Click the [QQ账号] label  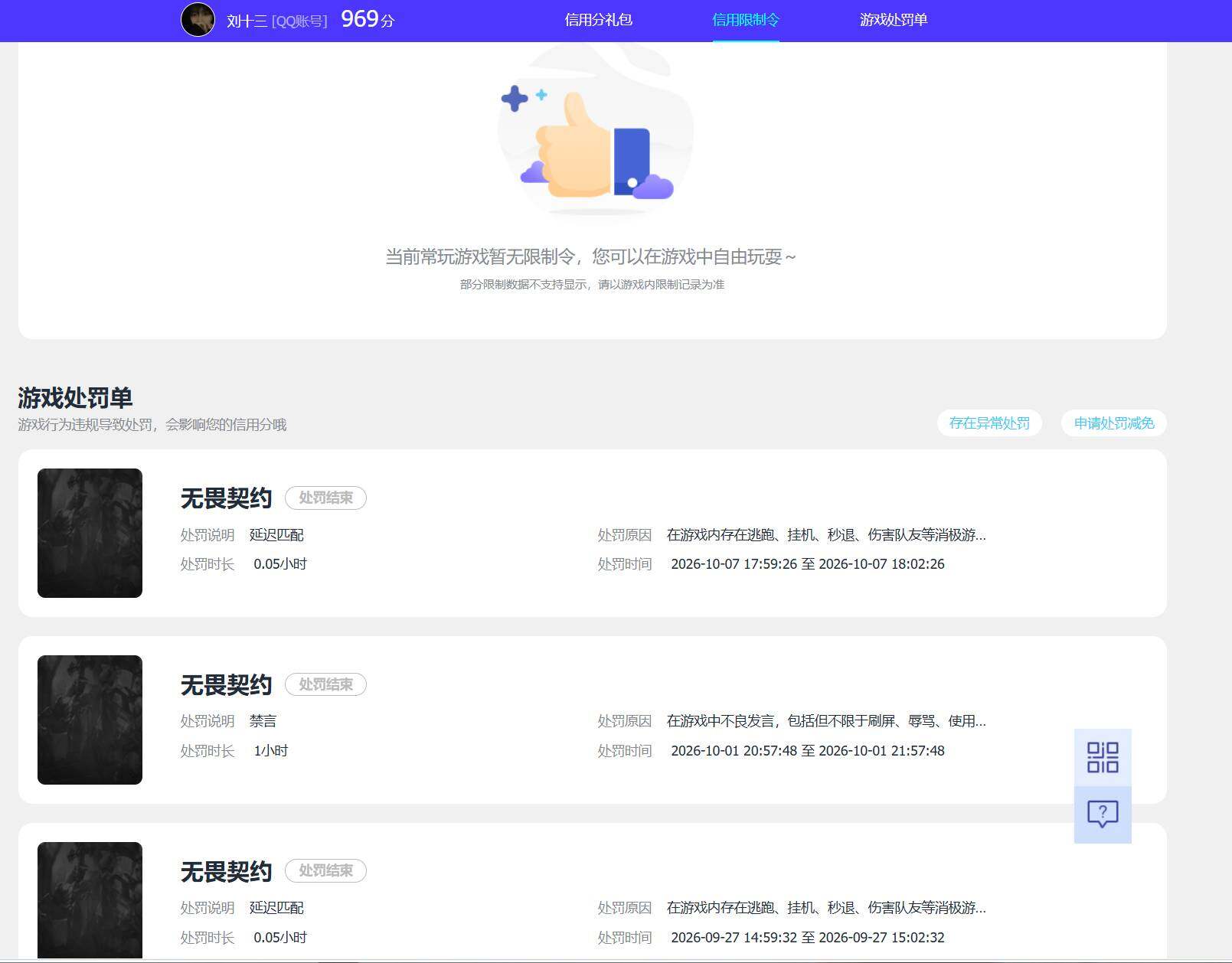(299, 21)
